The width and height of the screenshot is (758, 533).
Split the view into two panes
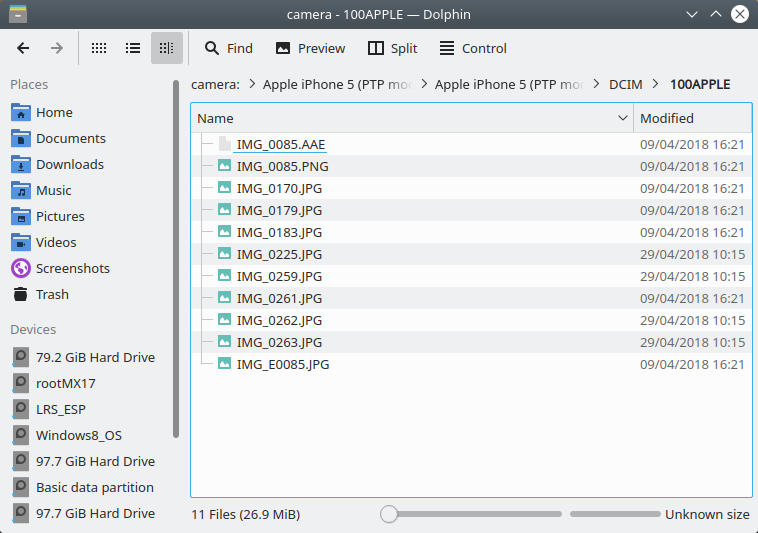392,48
